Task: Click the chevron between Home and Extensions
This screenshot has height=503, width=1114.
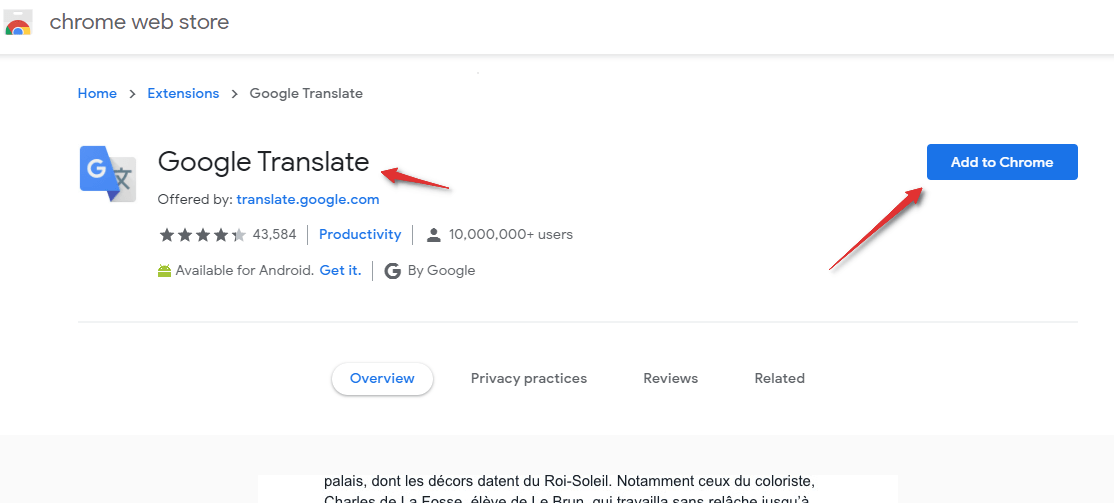Action: (x=132, y=94)
